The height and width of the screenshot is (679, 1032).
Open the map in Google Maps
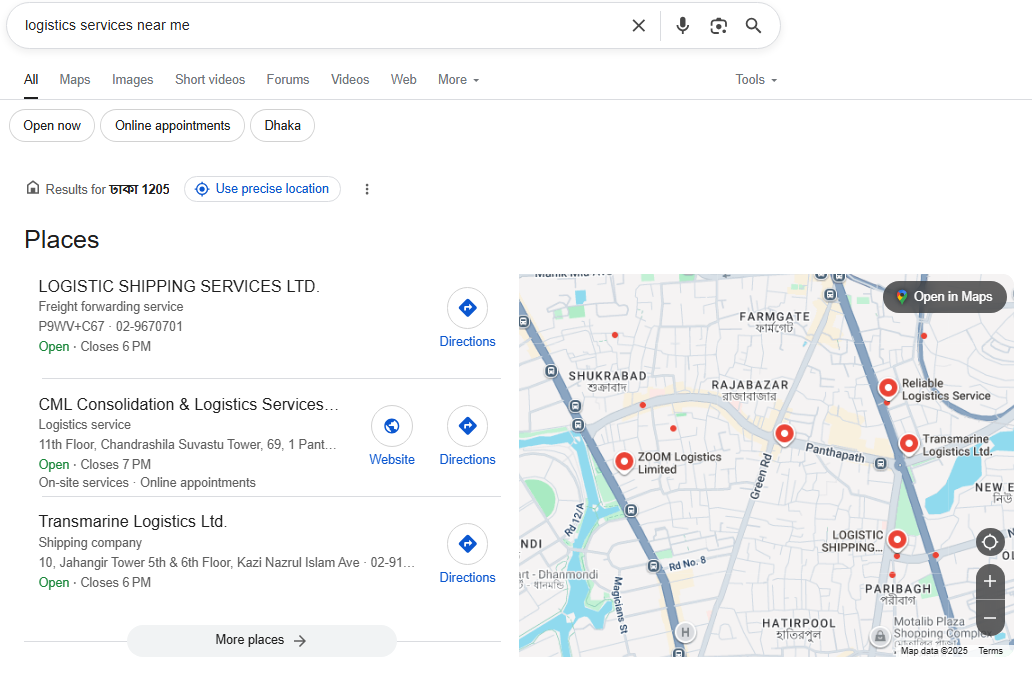[944, 297]
